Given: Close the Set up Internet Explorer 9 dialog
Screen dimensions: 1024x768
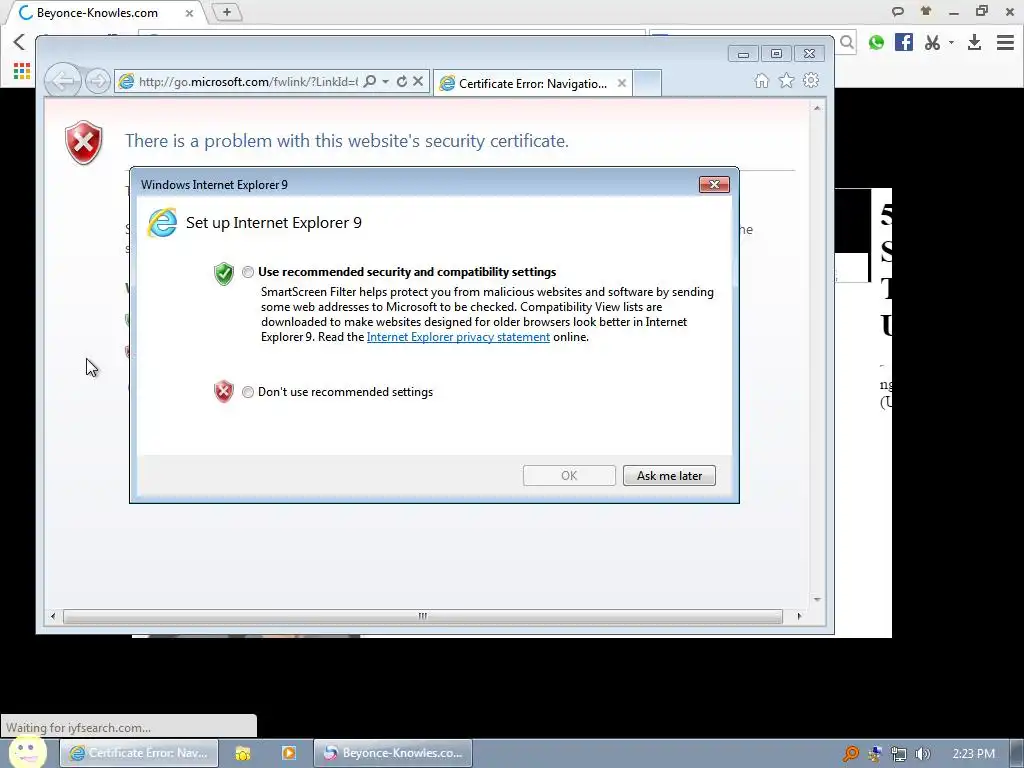Looking at the screenshot, I should [714, 185].
